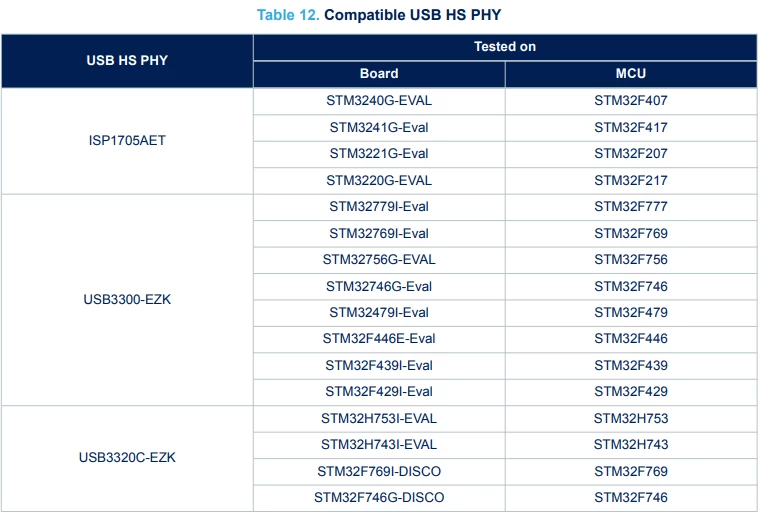The image size is (762, 515).
Task: Click "STM32F746" in the STM32F746G-DISCO row
Action: (x=631, y=498)
